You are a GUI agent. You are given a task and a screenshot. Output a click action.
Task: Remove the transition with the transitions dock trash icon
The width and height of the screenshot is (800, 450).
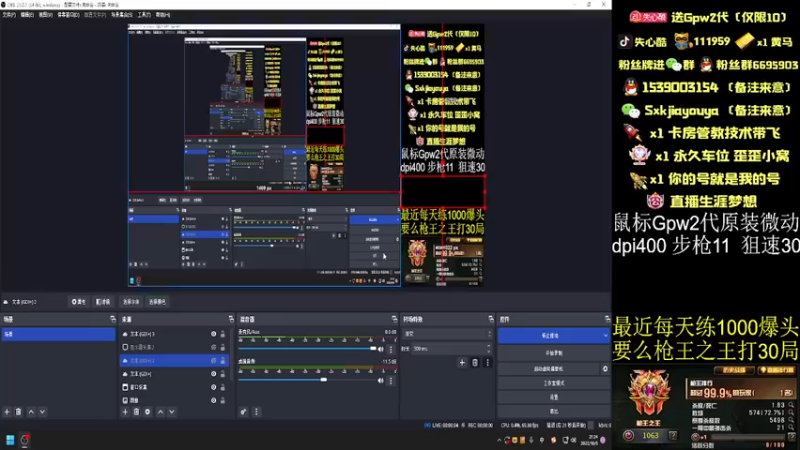(x=475, y=363)
